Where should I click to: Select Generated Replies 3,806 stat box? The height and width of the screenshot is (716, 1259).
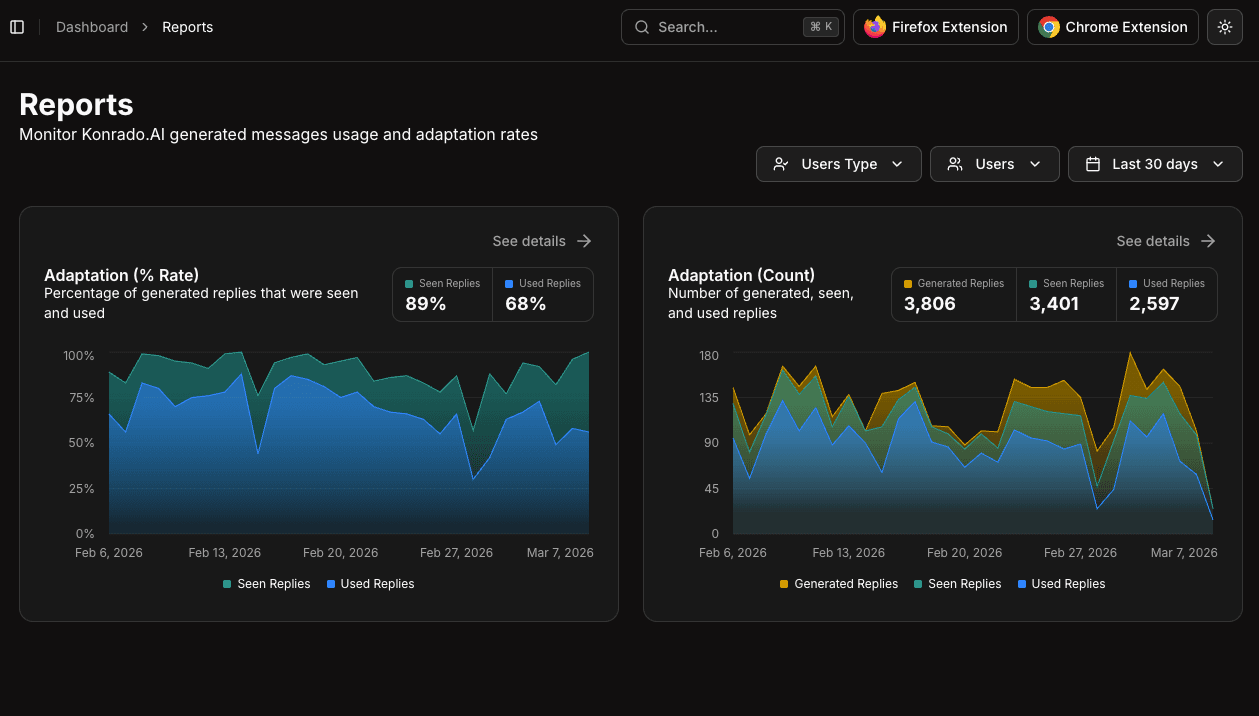[x=954, y=294]
